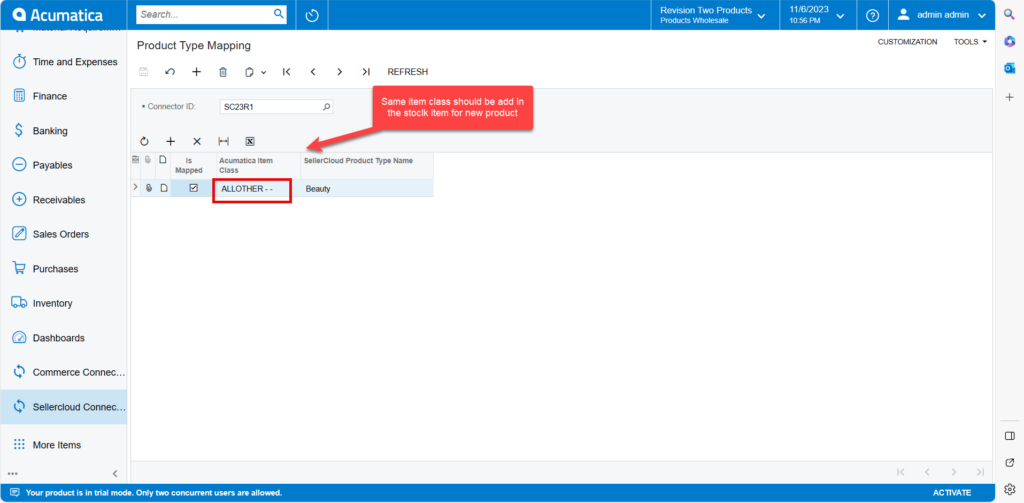
Task: Toggle the Is Mapped checkbox for Beauty
Action: (193, 187)
